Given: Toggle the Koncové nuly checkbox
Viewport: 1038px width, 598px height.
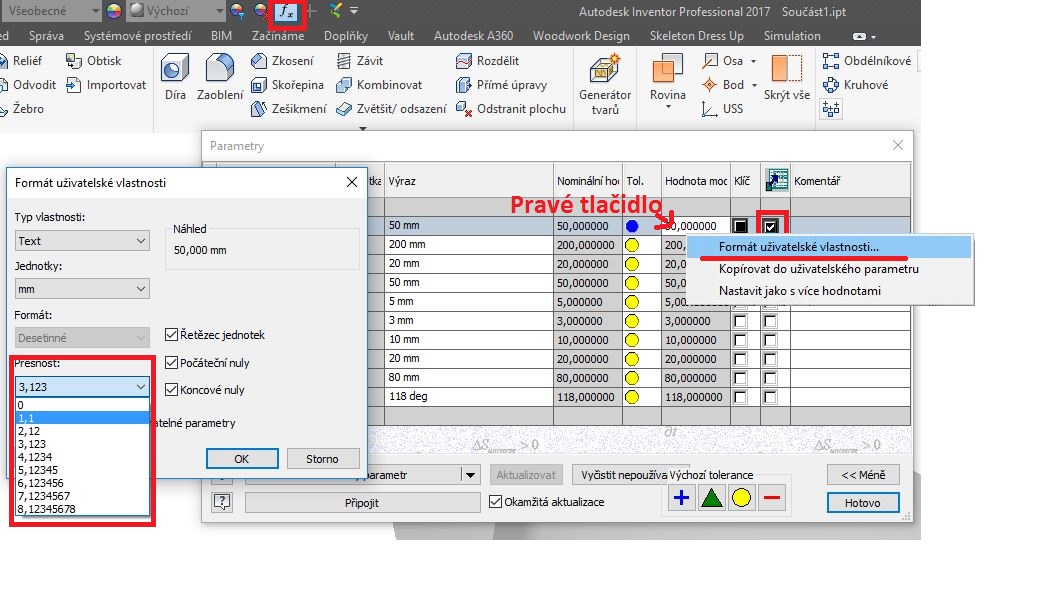Looking at the screenshot, I should 171,389.
